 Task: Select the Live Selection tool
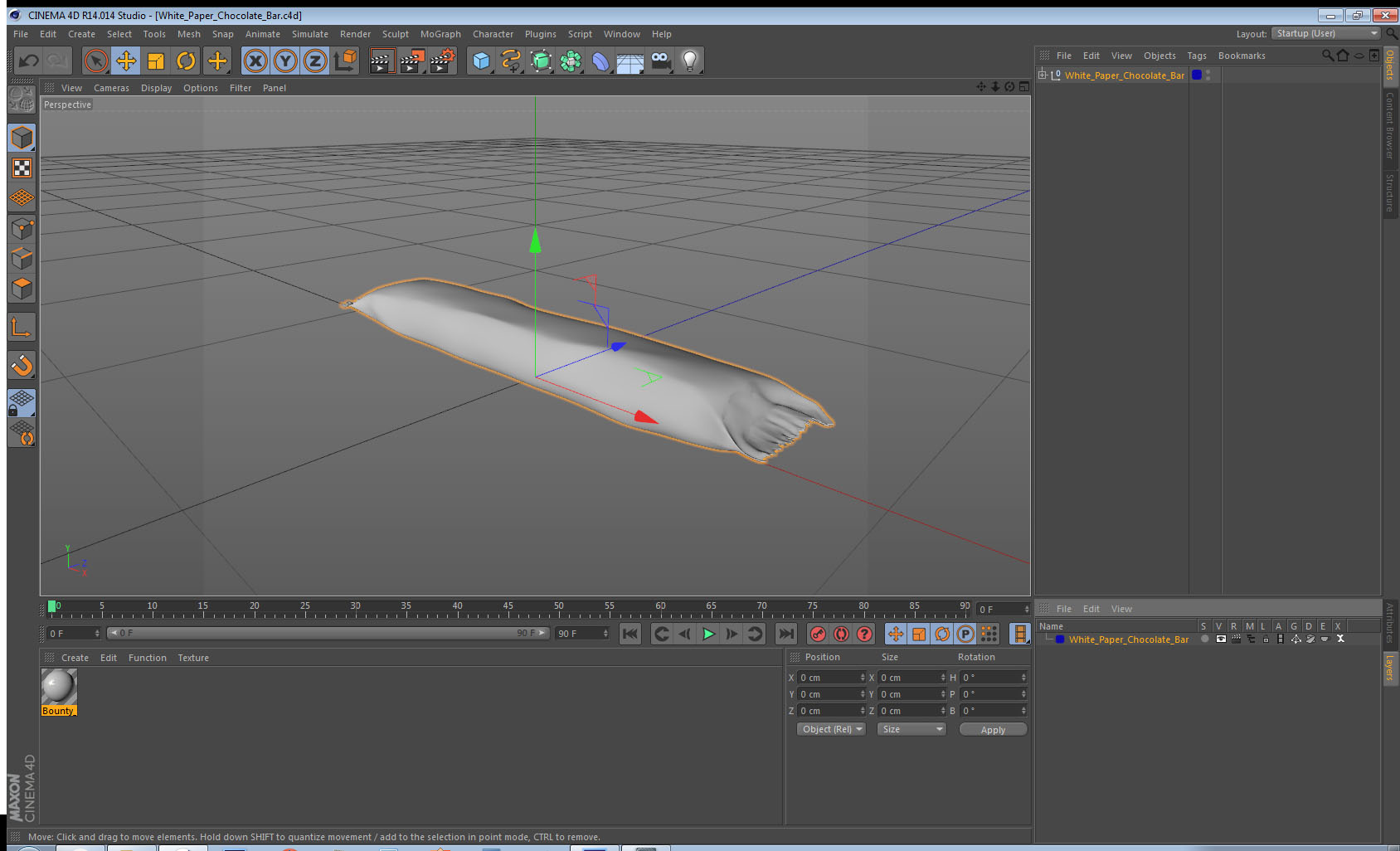point(96,61)
